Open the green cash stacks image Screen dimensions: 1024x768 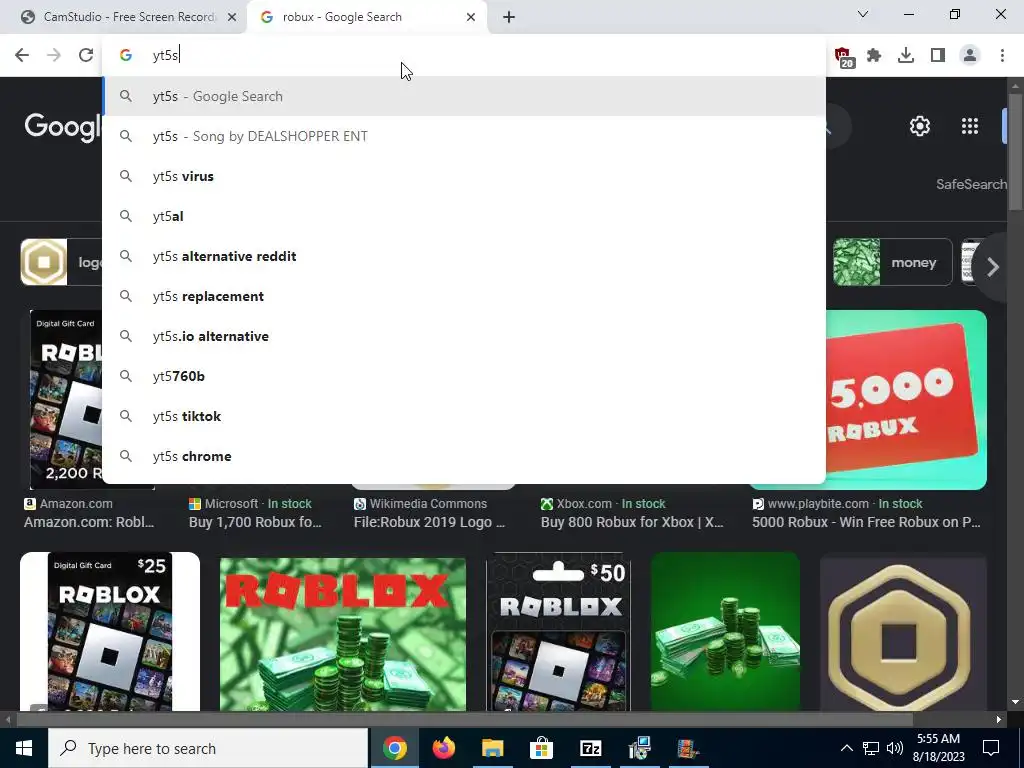[726, 632]
